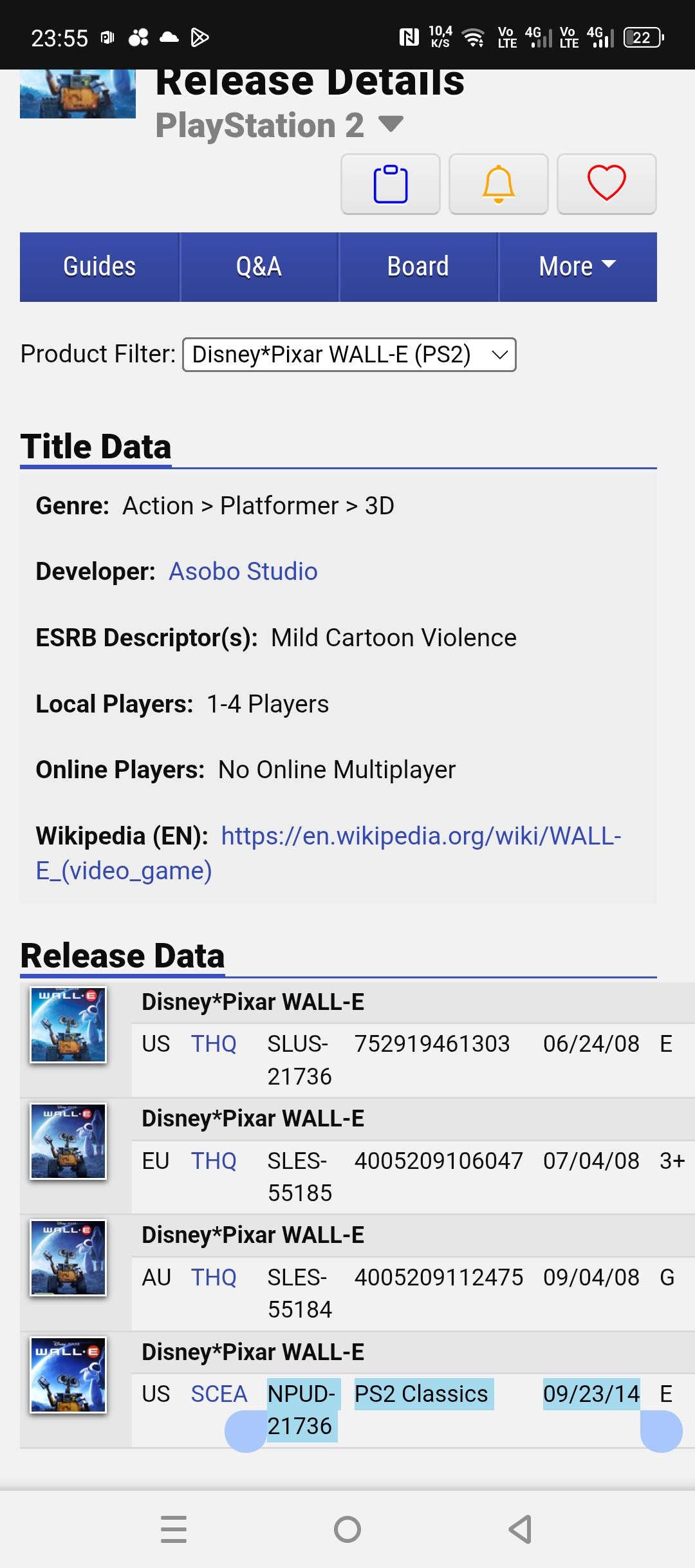Go to the Board tab

click(418, 266)
